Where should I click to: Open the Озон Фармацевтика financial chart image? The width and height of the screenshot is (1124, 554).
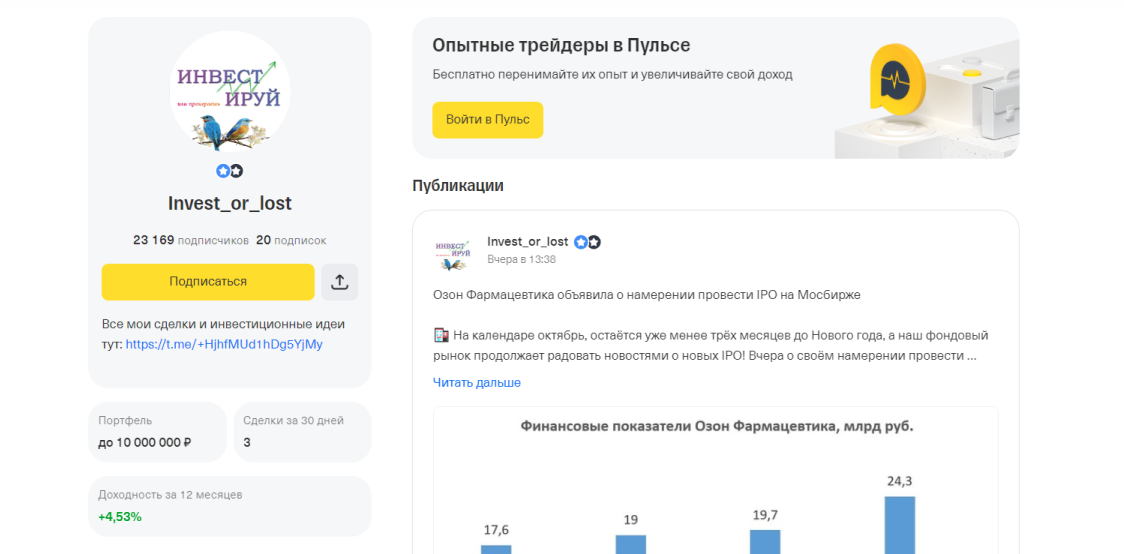click(x=715, y=480)
